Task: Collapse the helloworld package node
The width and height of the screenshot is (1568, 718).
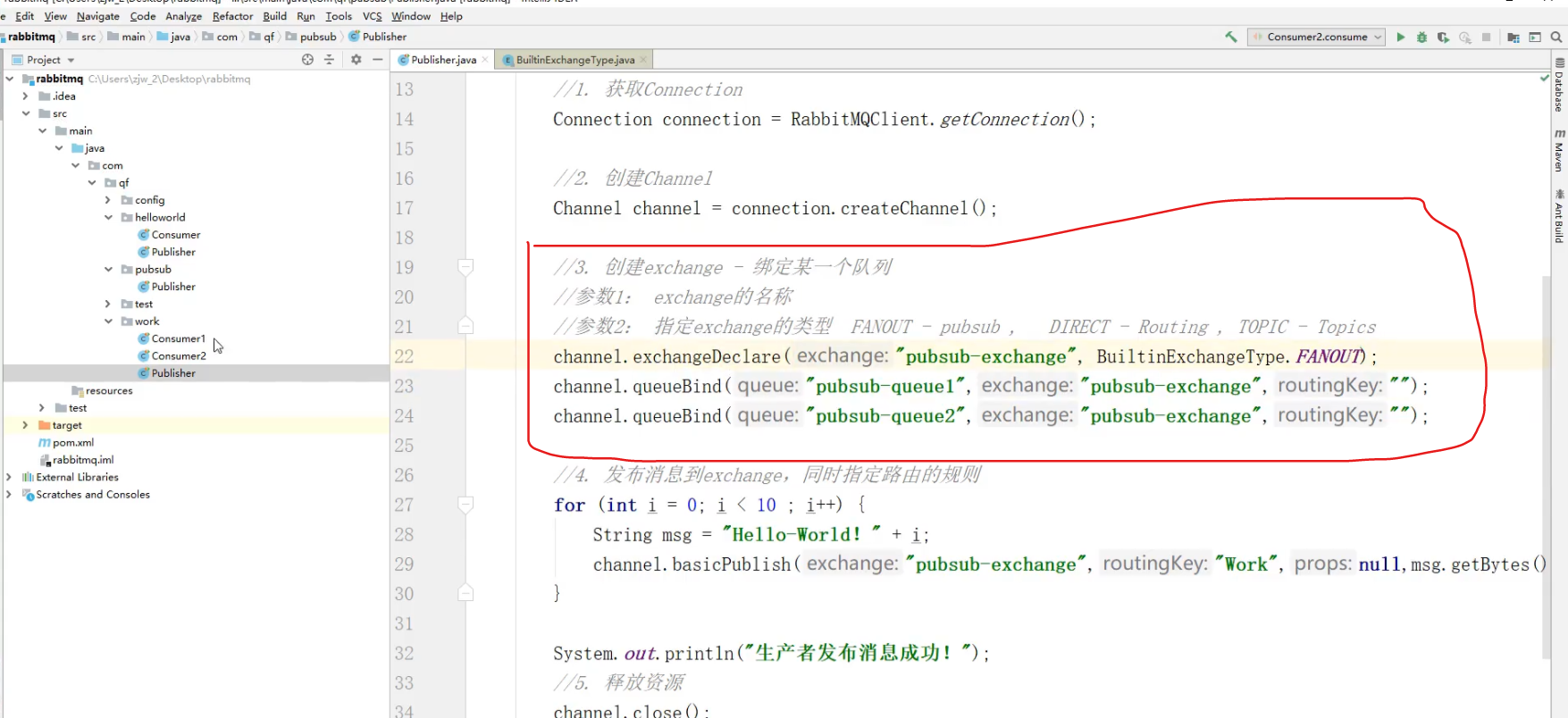Action: click(108, 217)
